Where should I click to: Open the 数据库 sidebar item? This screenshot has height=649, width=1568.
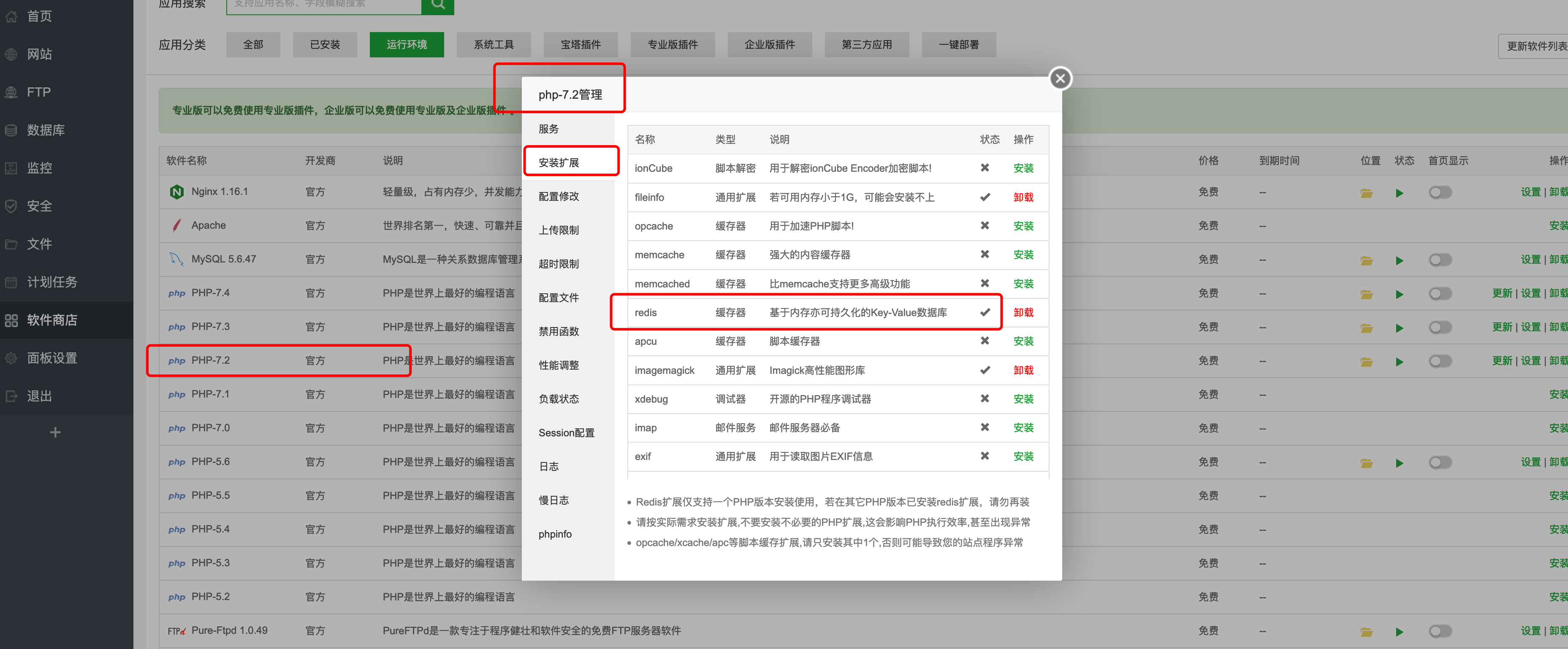click(x=66, y=130)
